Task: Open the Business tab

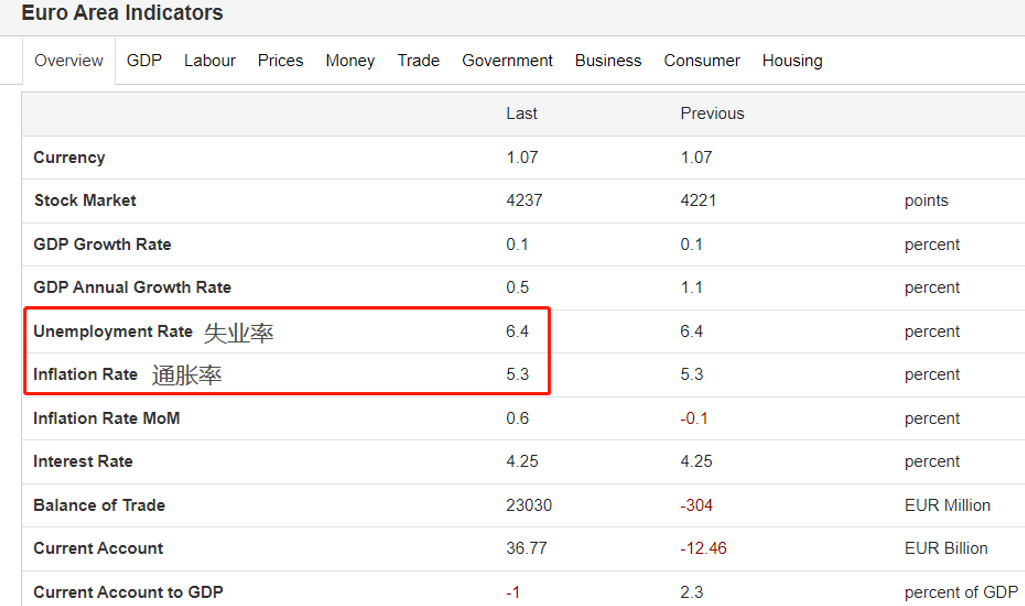Action: [608, 61]
